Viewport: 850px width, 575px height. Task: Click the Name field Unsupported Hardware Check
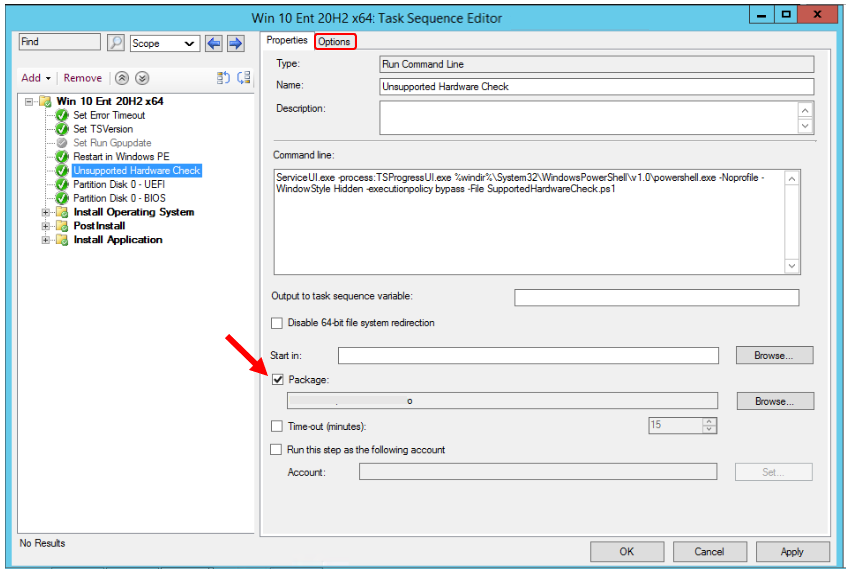[597, 87]
